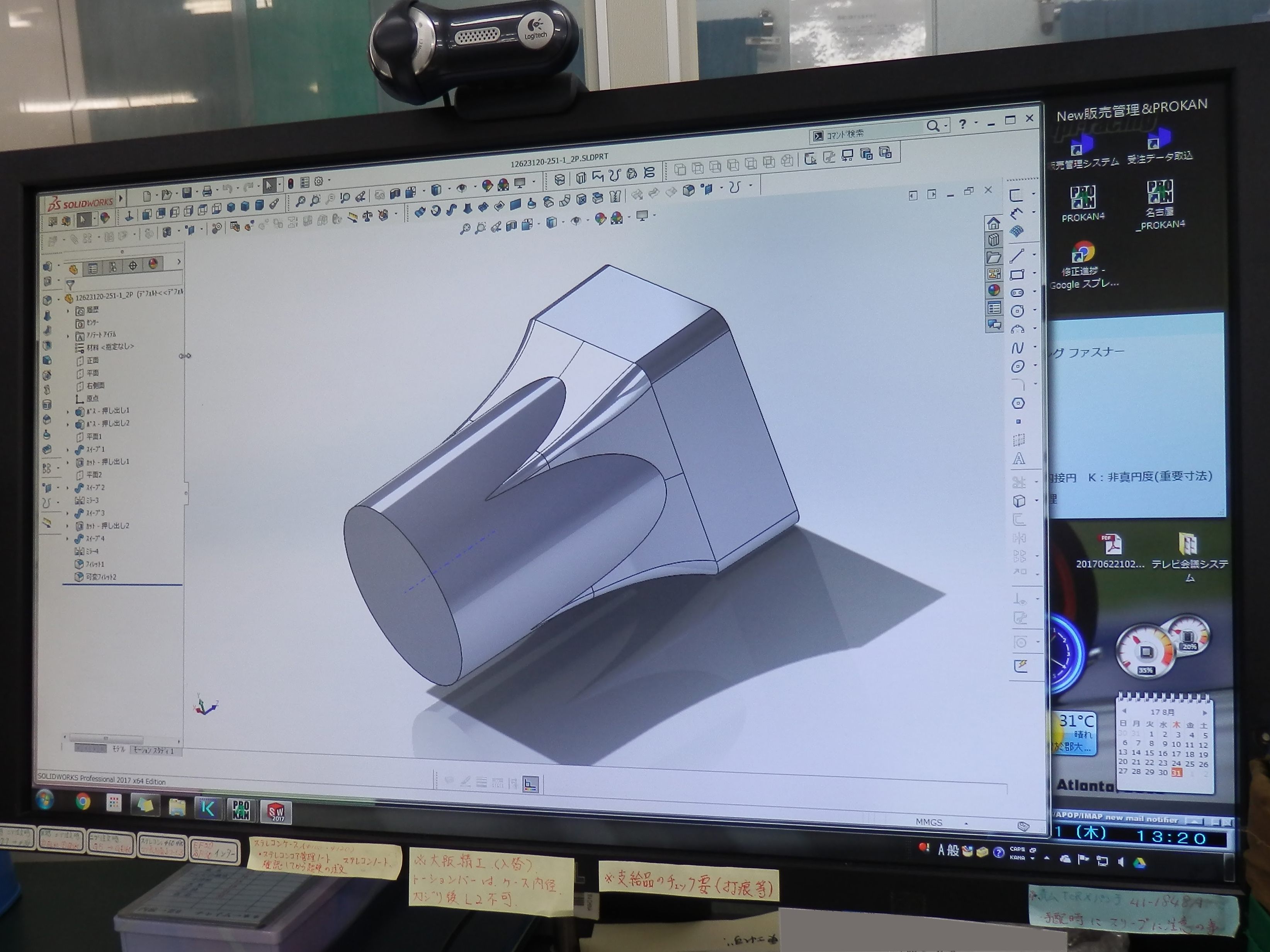1270x952 pixels.
Task: Switch to the DisplayManager tab
Action: point(153,264)
